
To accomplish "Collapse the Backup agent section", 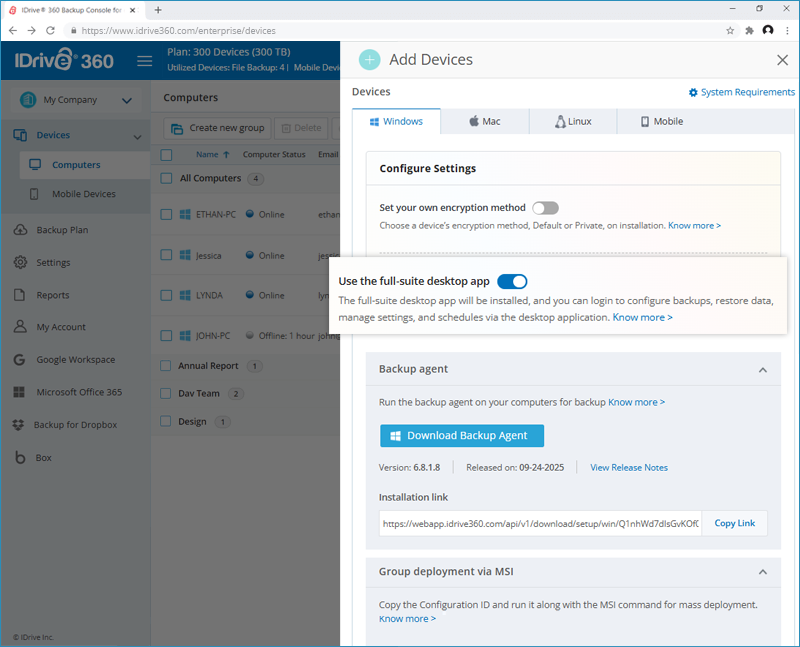I will pos(763,370).
